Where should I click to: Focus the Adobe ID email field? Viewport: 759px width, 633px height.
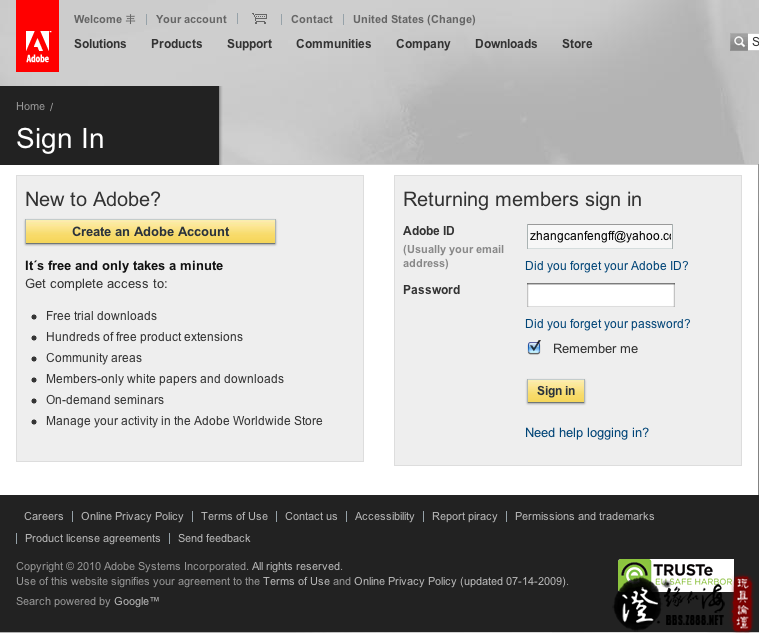coord(600,236)
